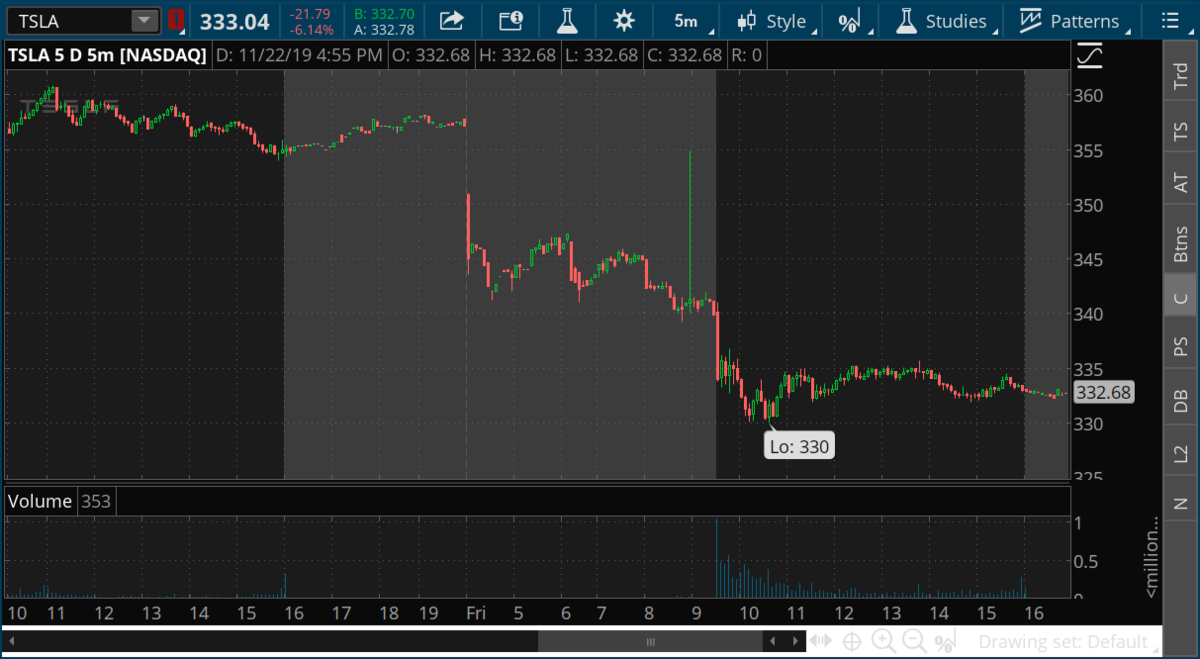Zoom in with the magnifier plus icon
The width and height of the screenshot is (1200, 659).
point(883,641)
